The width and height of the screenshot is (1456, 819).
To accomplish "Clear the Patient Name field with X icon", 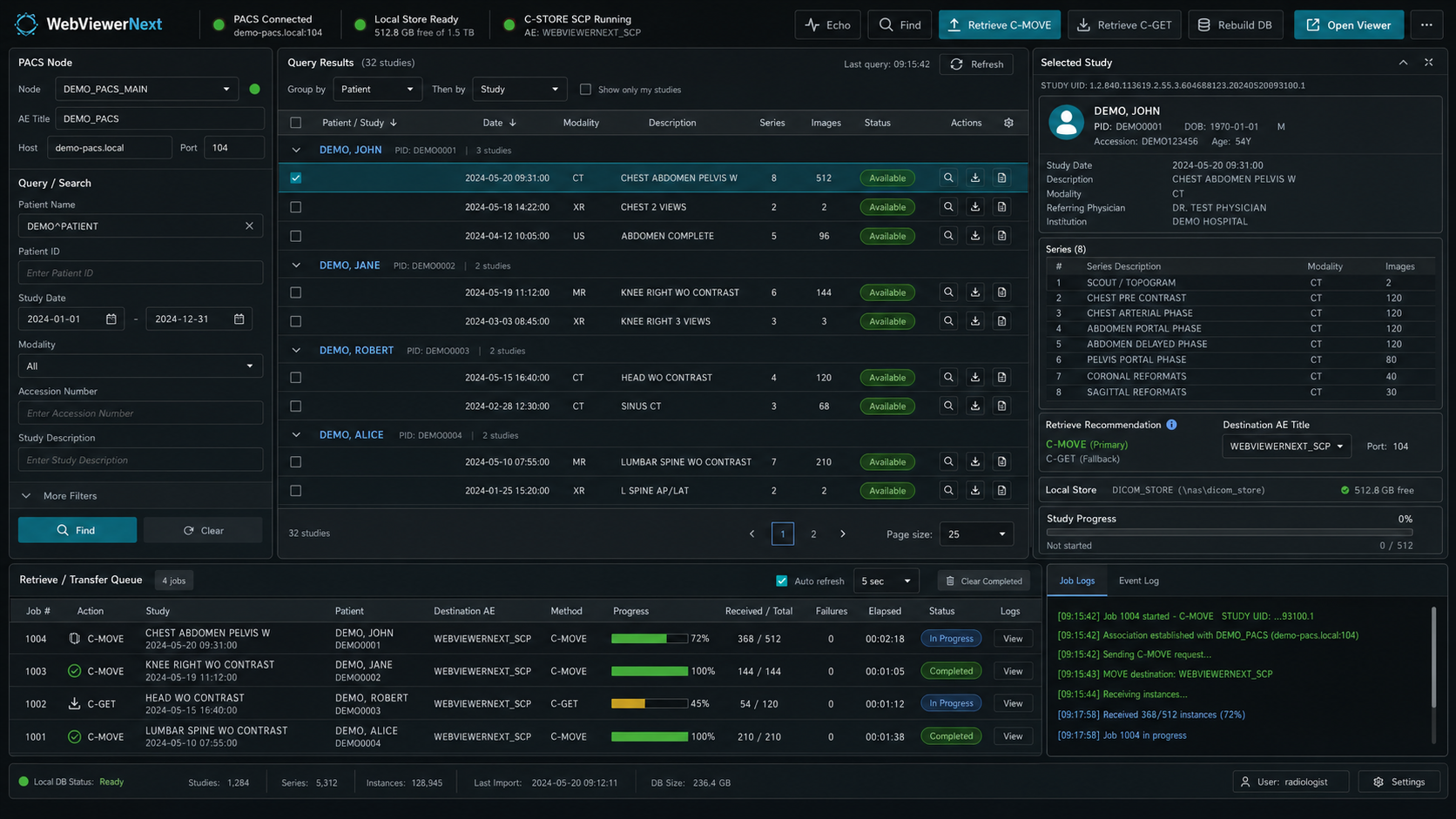I will [x=249, y=226].
